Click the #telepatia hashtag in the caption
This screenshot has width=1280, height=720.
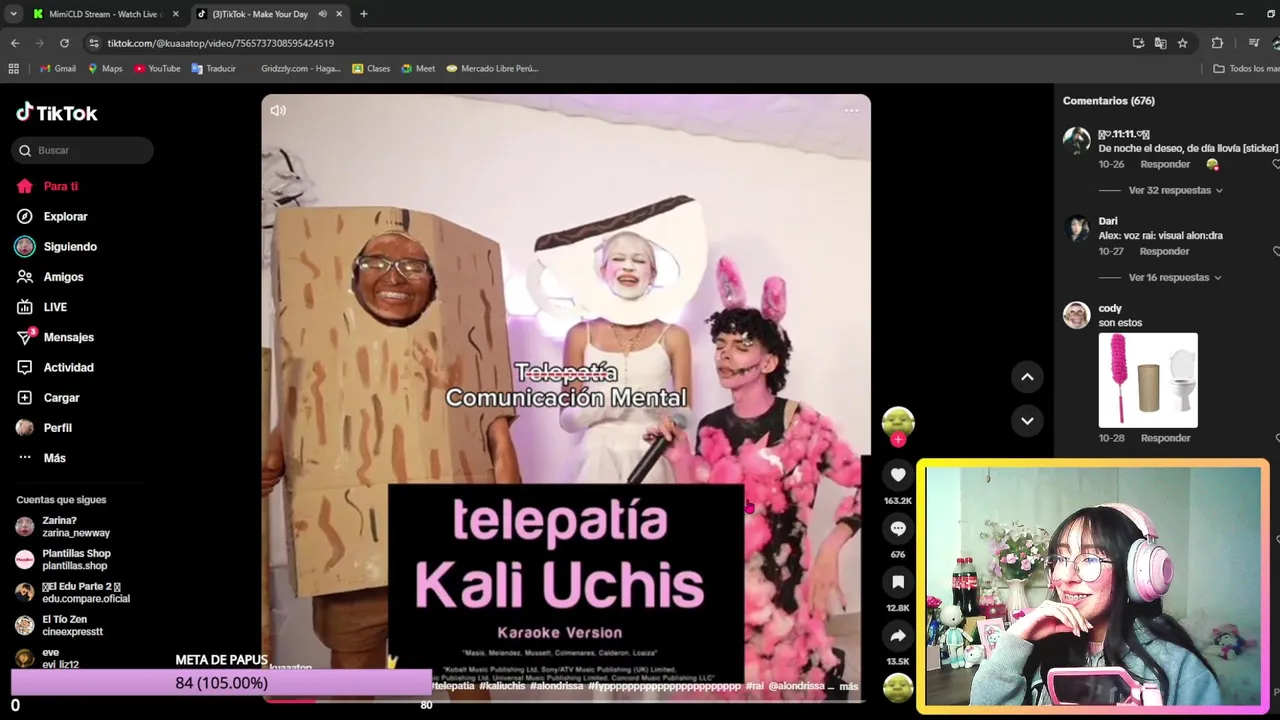(x=453, y=686)
